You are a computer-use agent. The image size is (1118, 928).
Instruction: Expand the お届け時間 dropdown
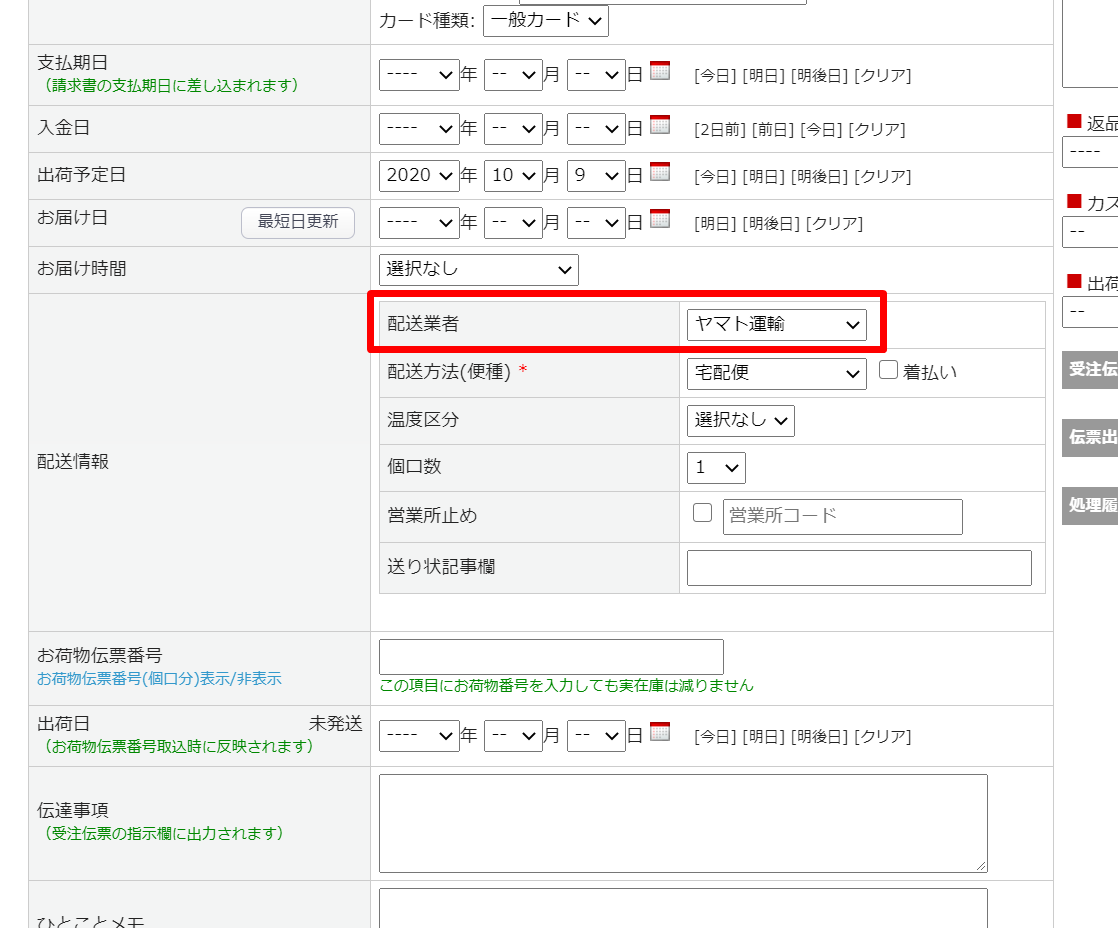click(478, 269)
